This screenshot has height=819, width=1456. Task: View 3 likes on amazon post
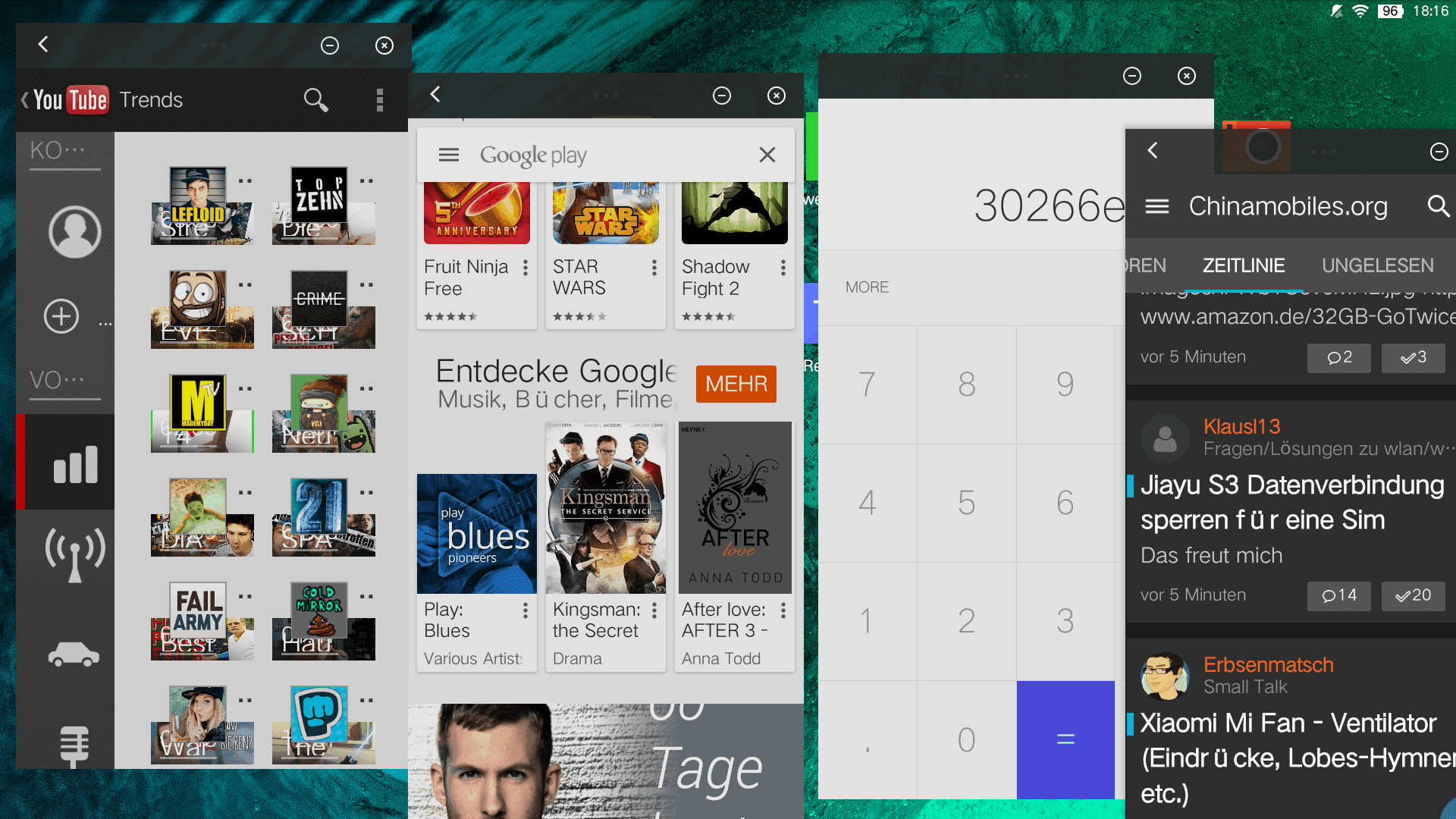pyautogui.click(x=1413, y=358)
